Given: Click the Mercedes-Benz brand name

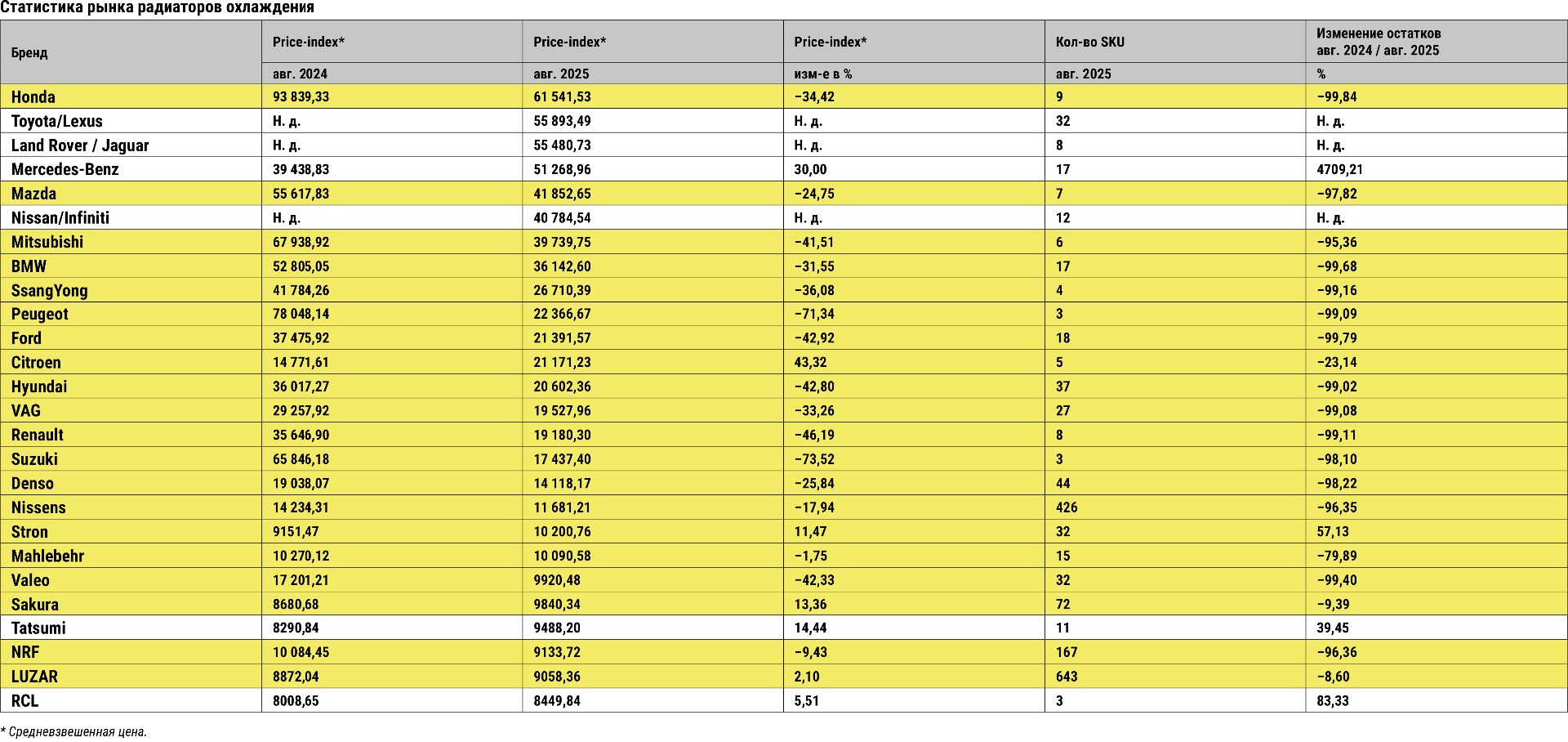Looking at the screenshot, I should [x=65, y=170].
